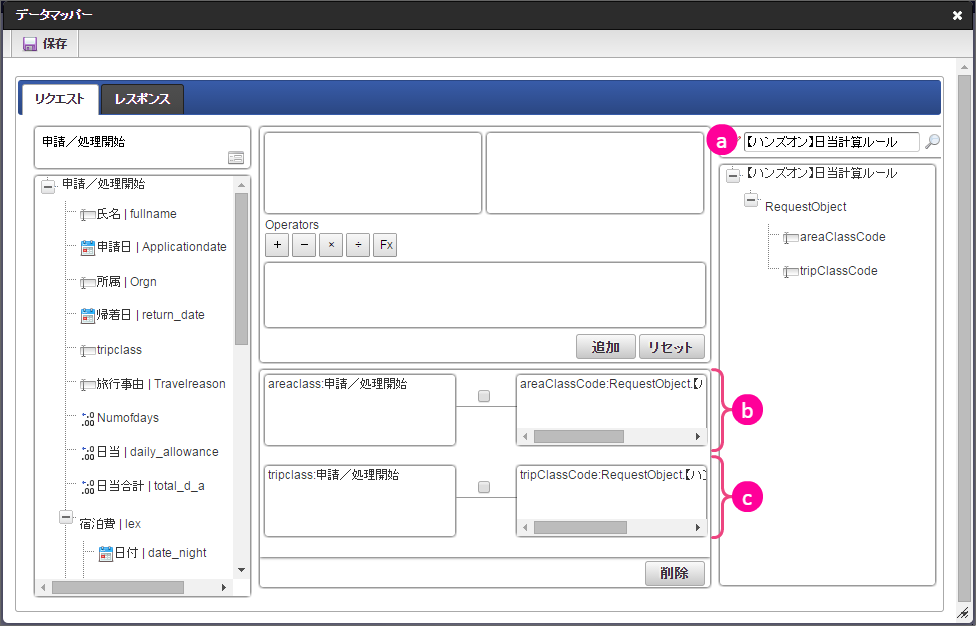Select the tripclass tree item

[119, 350]
